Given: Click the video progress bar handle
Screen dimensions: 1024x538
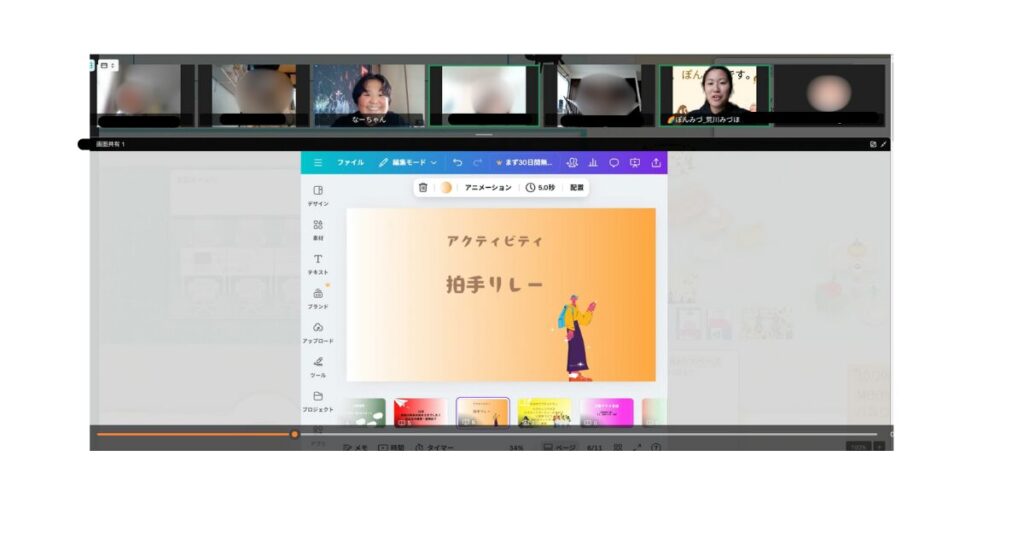Looking at the screenshot, I should [x=294, y=434].
